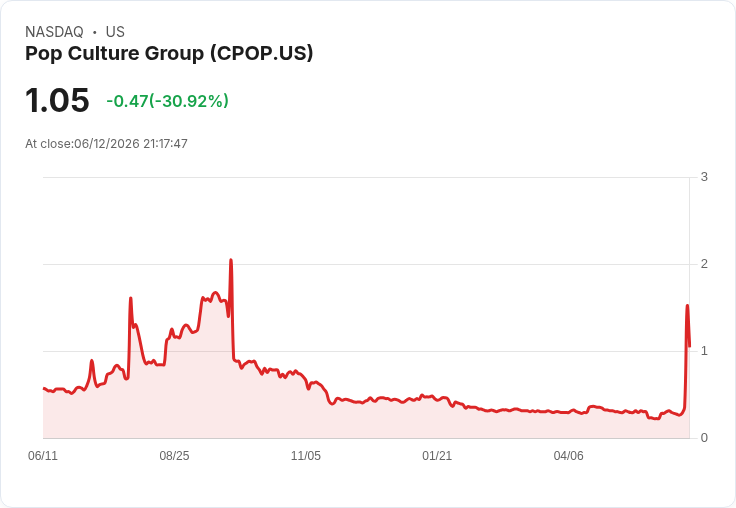Click the highest price peak above 2
This screenshot has height=508, width=736.
(231, 260)
